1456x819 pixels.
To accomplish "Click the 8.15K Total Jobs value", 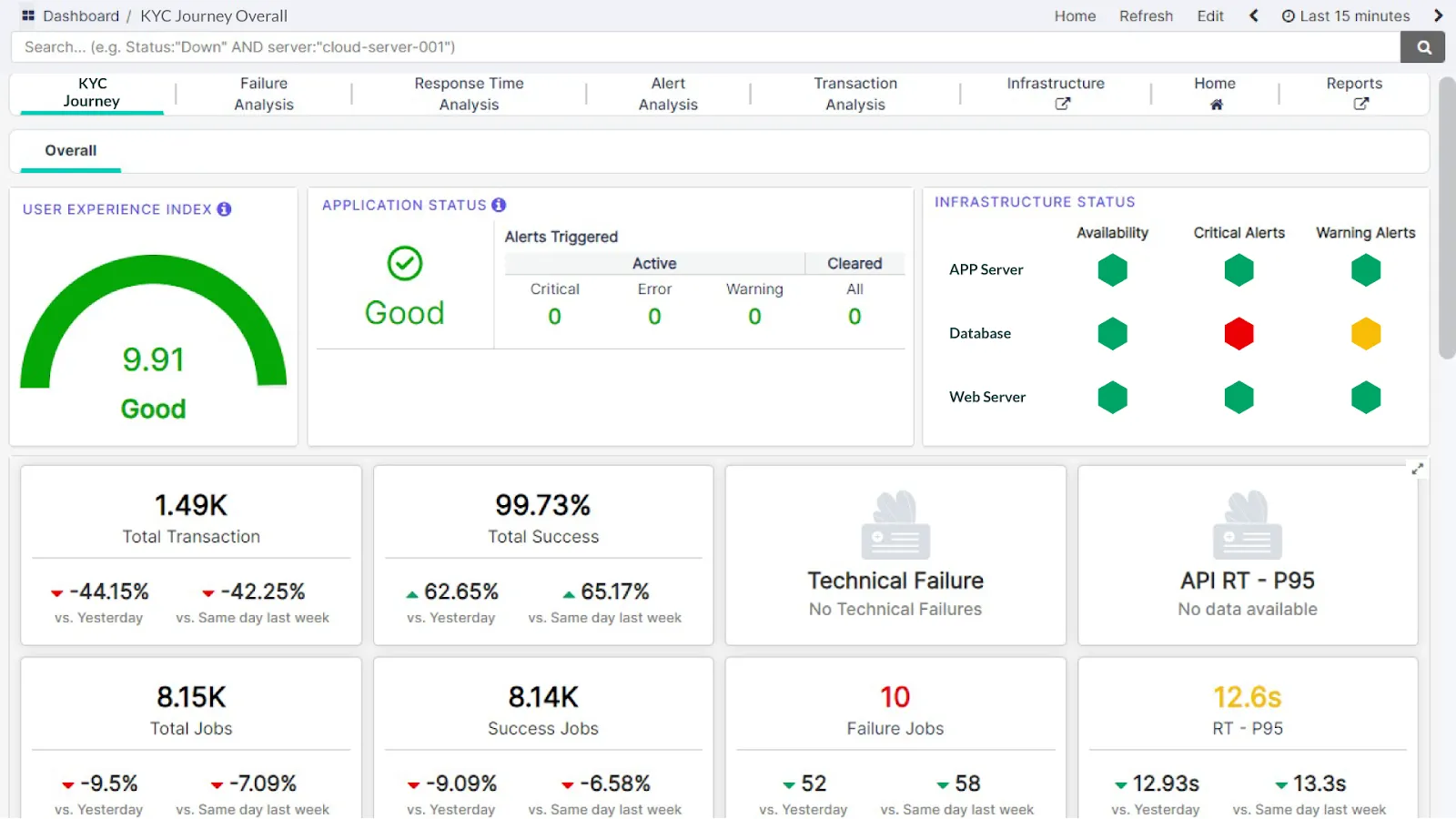I will point(191,697).
